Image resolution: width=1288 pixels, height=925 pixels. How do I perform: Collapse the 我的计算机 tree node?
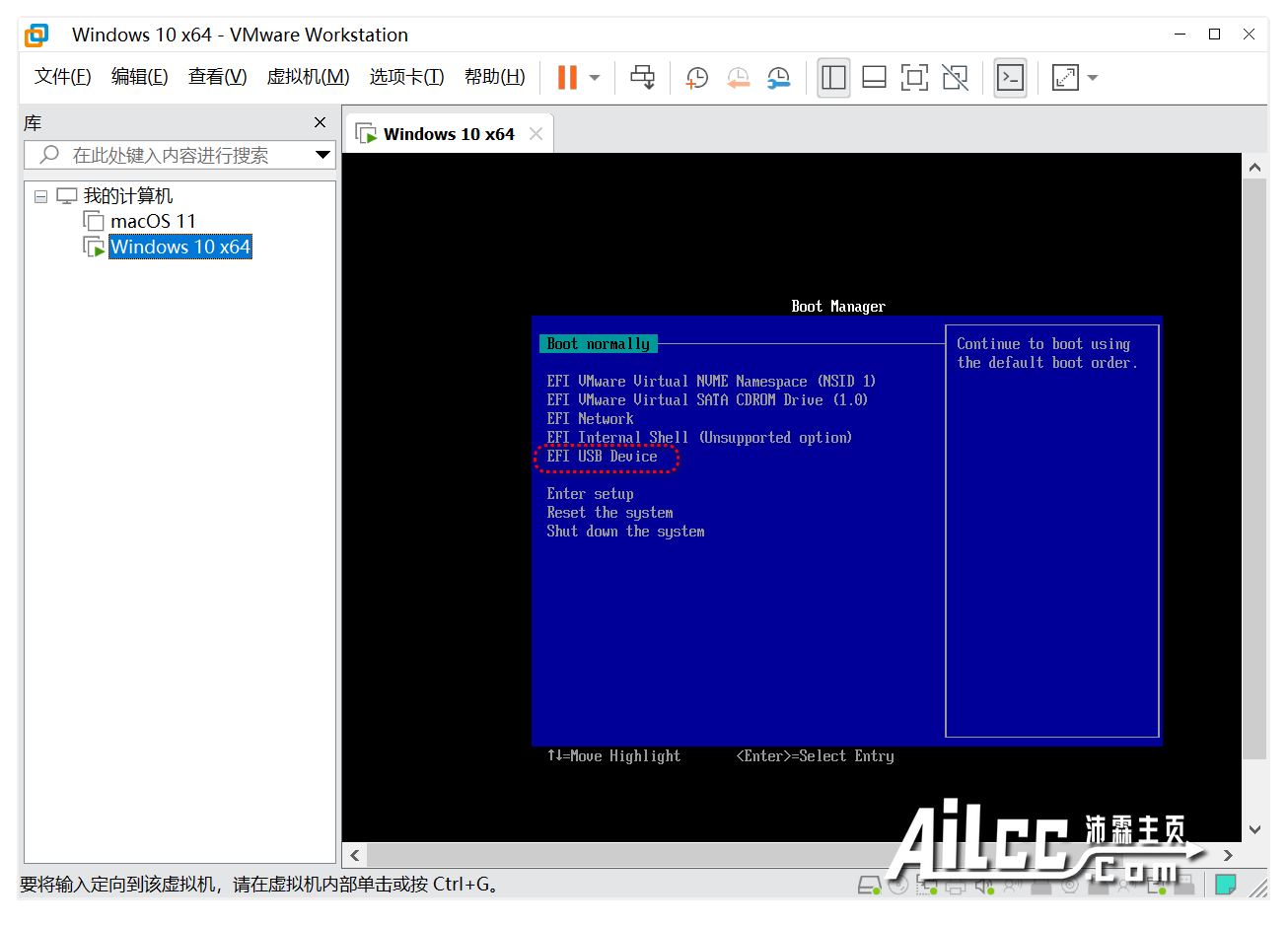point(40,196)
